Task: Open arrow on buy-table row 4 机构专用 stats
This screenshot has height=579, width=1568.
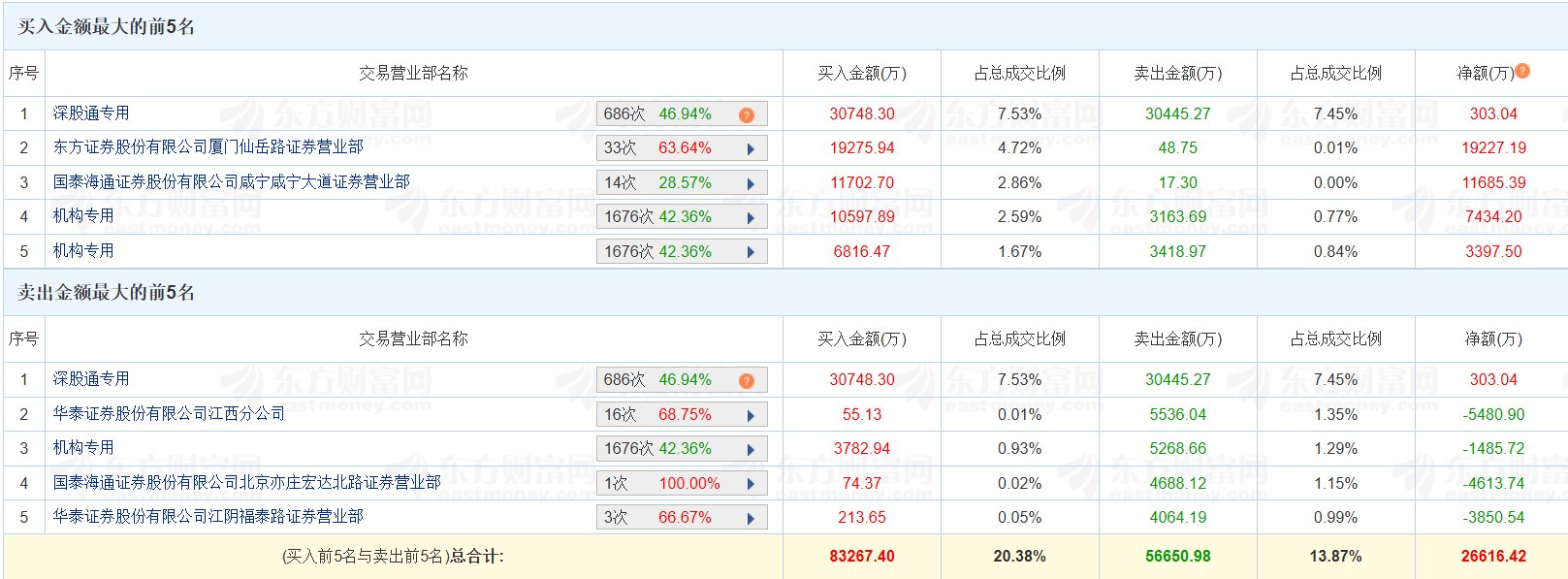Action: pyautogui.click(x=751, y=218)
